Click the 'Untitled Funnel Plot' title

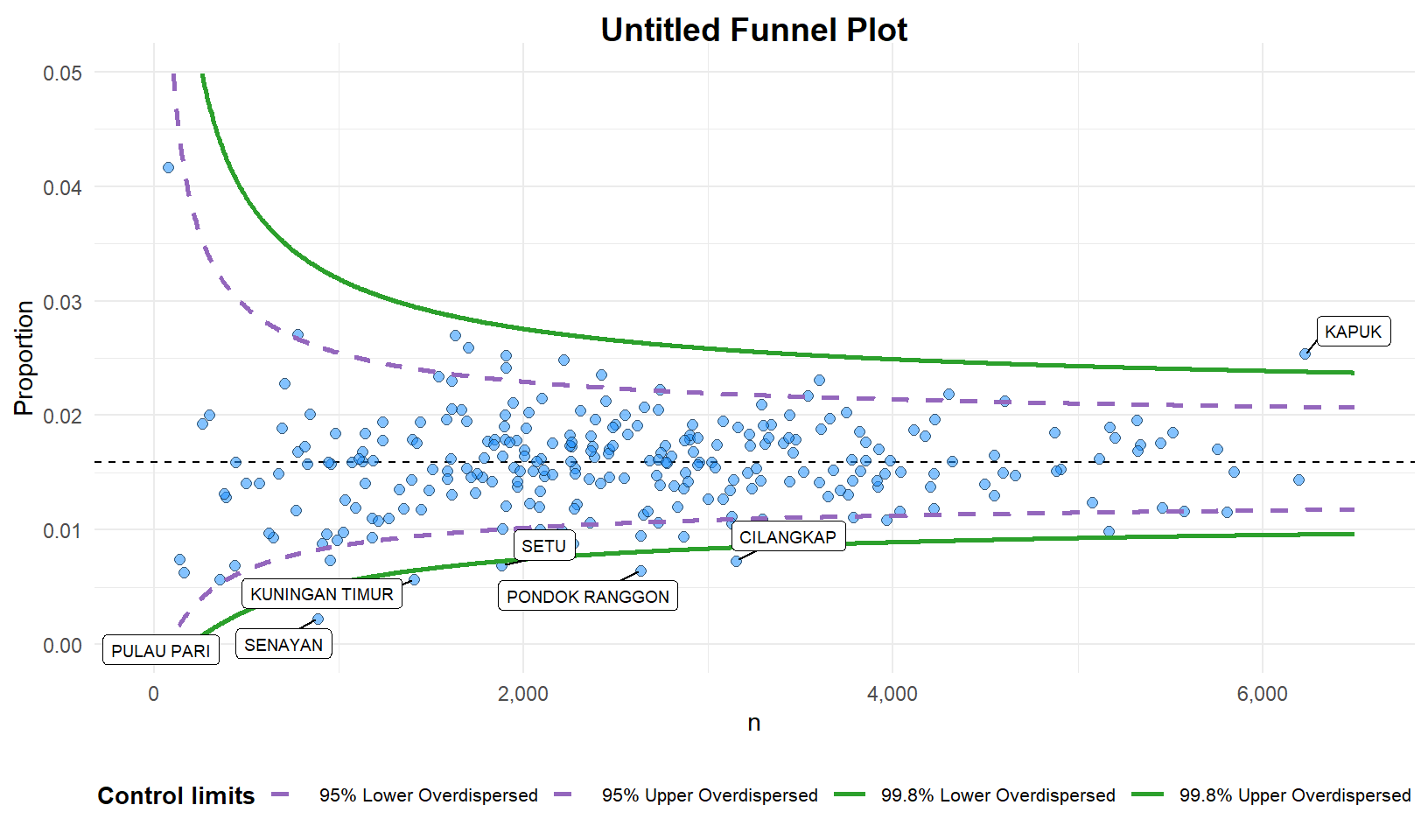753,30
